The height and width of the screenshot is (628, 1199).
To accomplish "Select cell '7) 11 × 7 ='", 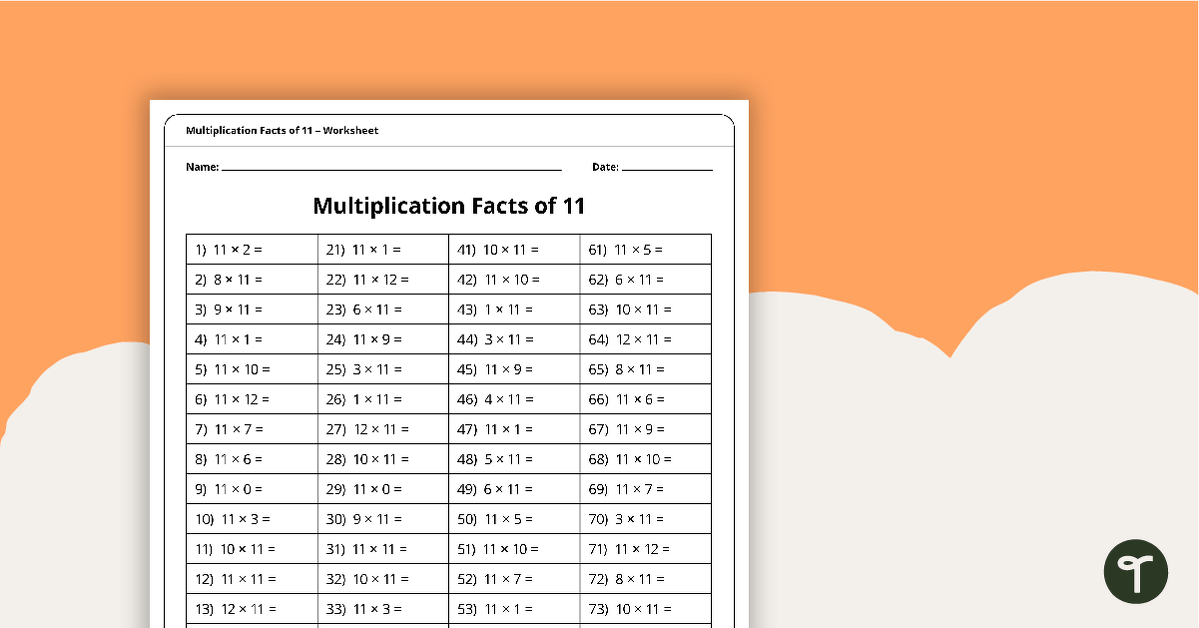I will click(x=252, y=428).
